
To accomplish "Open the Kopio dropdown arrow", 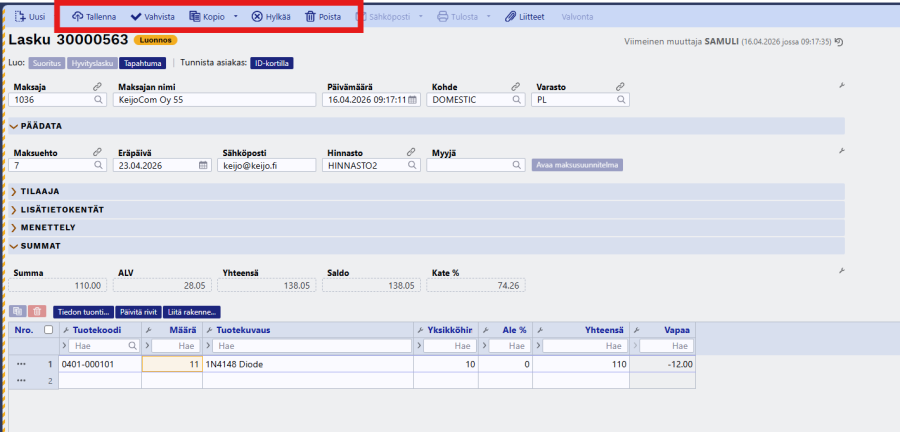I will pyautogui.click(x=235, y=17).
